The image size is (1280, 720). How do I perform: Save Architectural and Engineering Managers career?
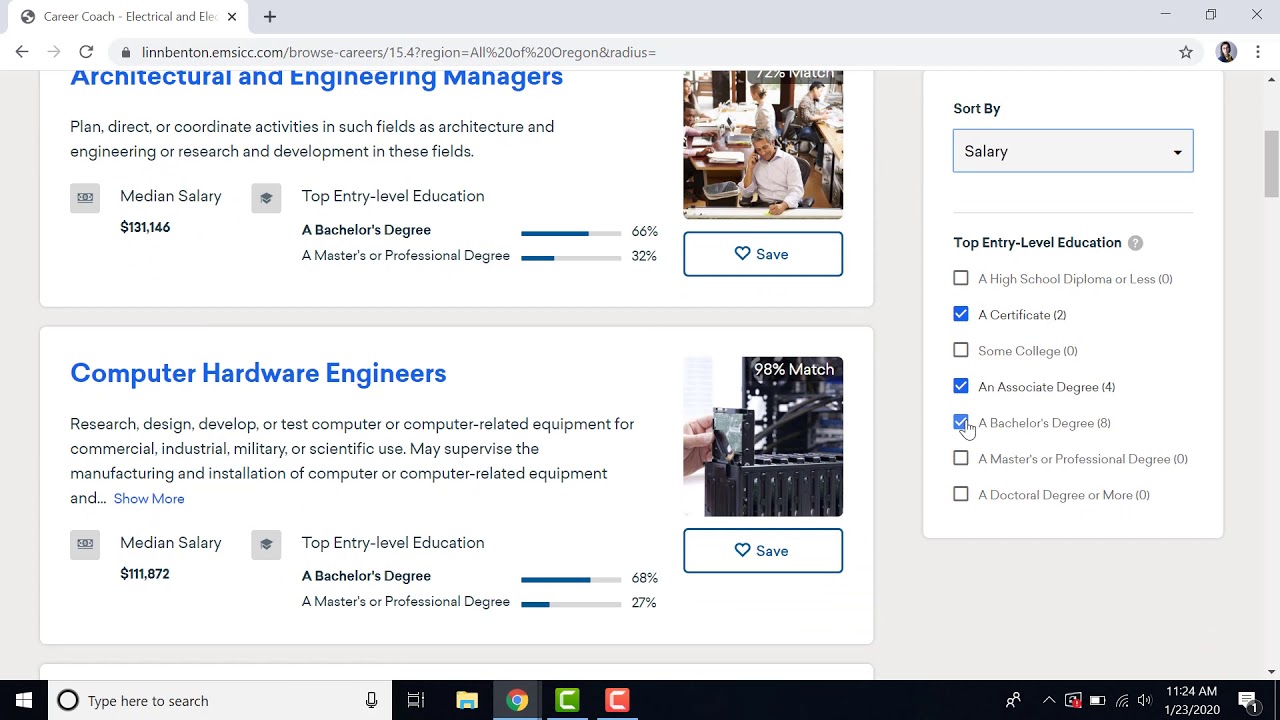[763, 254]
